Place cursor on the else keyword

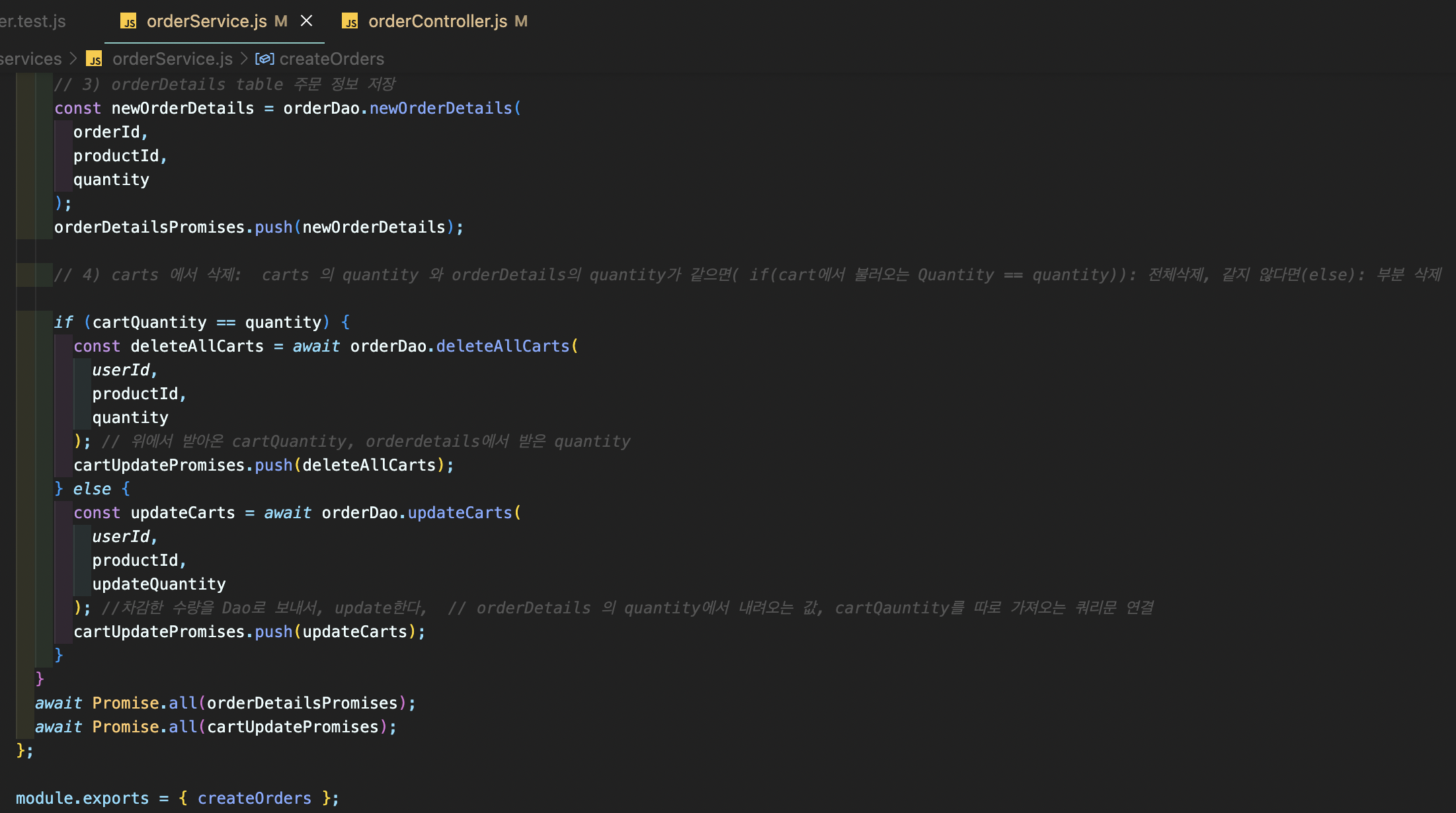coord(92,488)
